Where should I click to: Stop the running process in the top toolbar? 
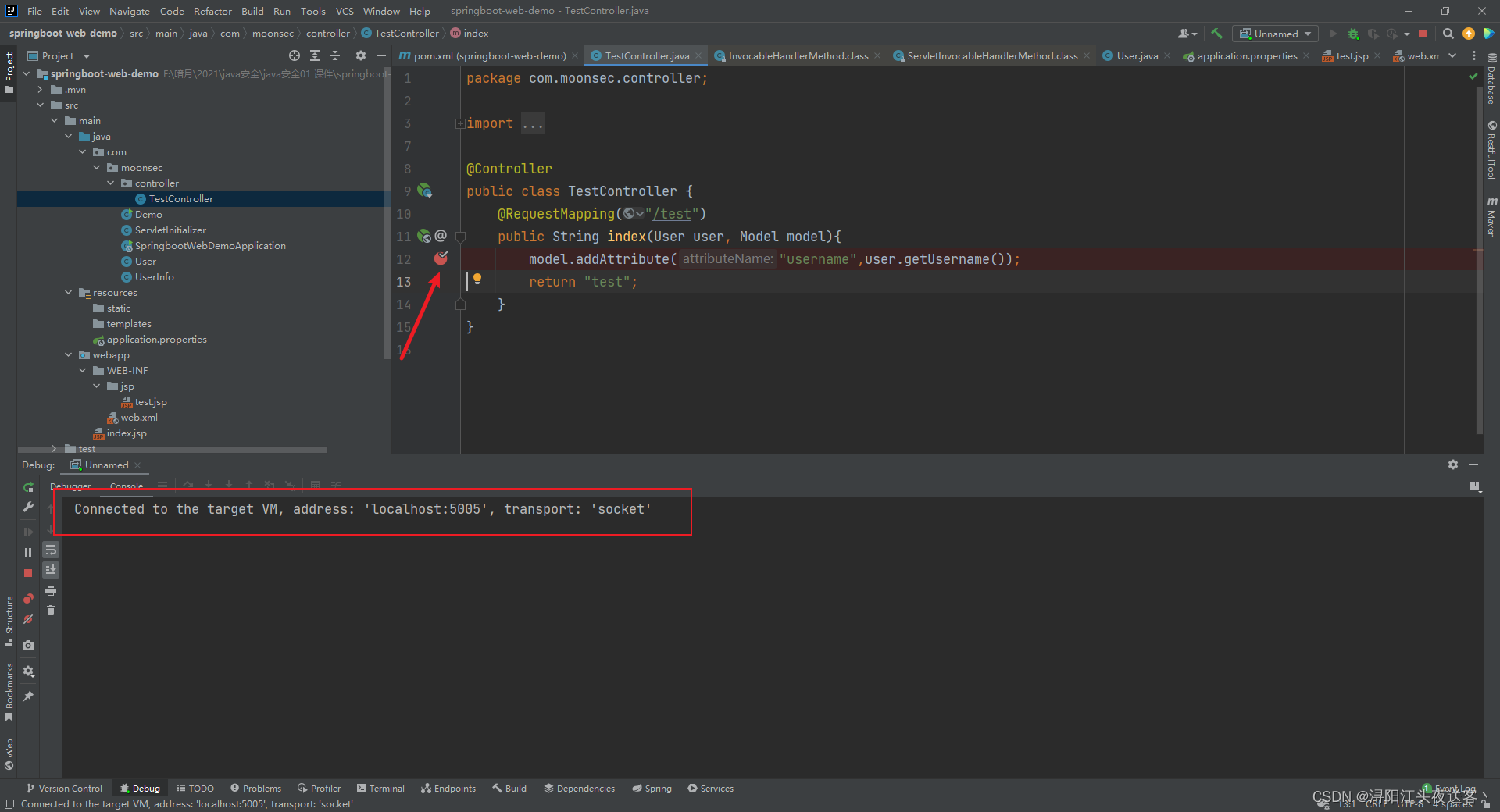tap(1423, 34)
